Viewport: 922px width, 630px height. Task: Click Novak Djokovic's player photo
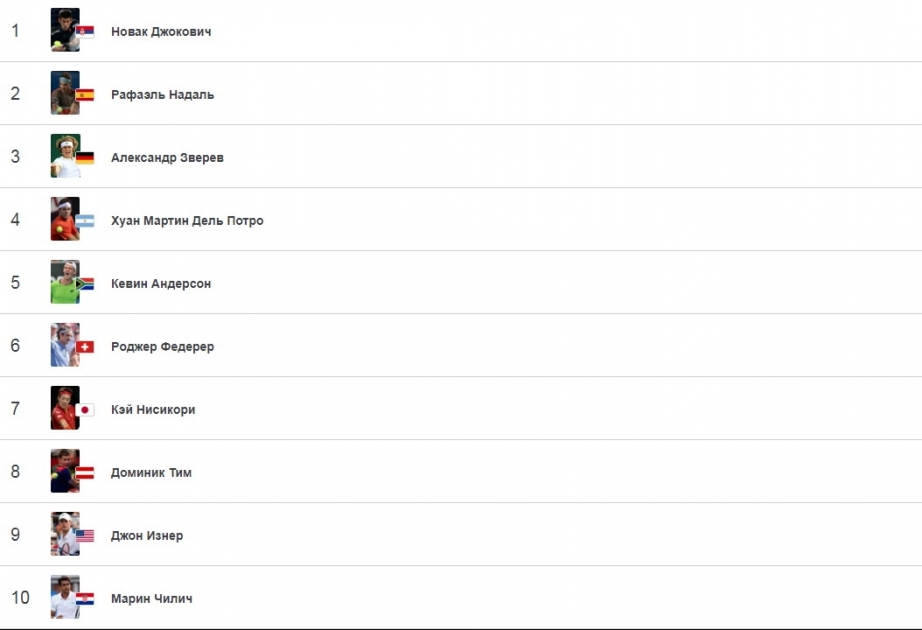65,30
